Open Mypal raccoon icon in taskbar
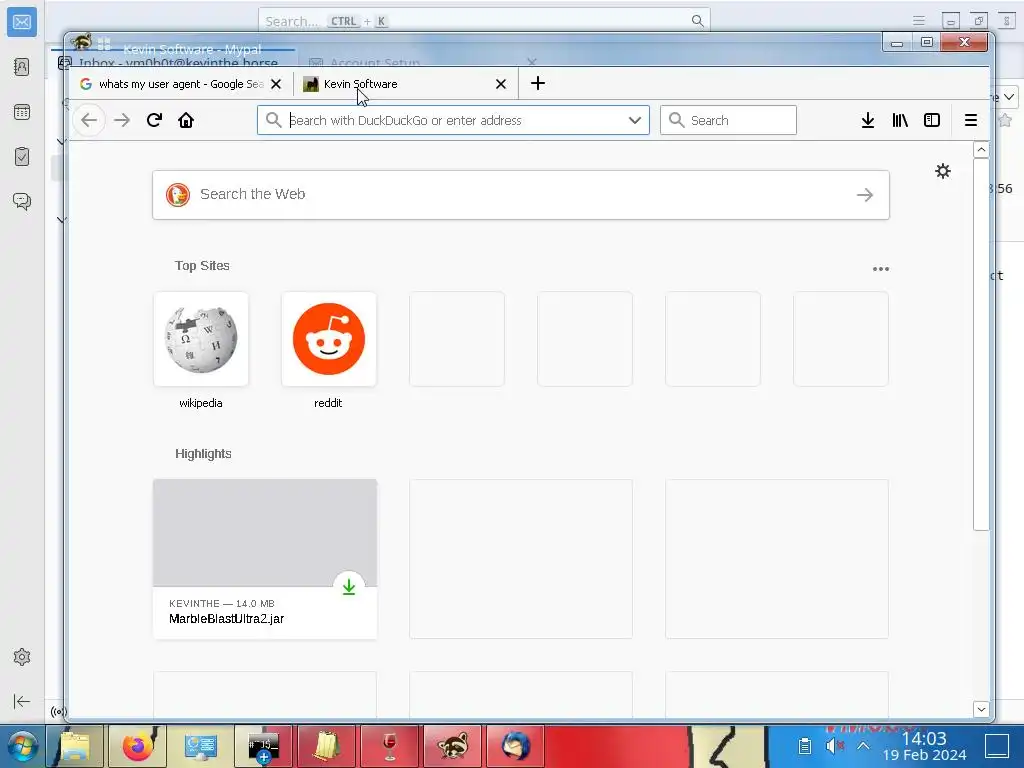The image size is (1024, 768). 452,746
